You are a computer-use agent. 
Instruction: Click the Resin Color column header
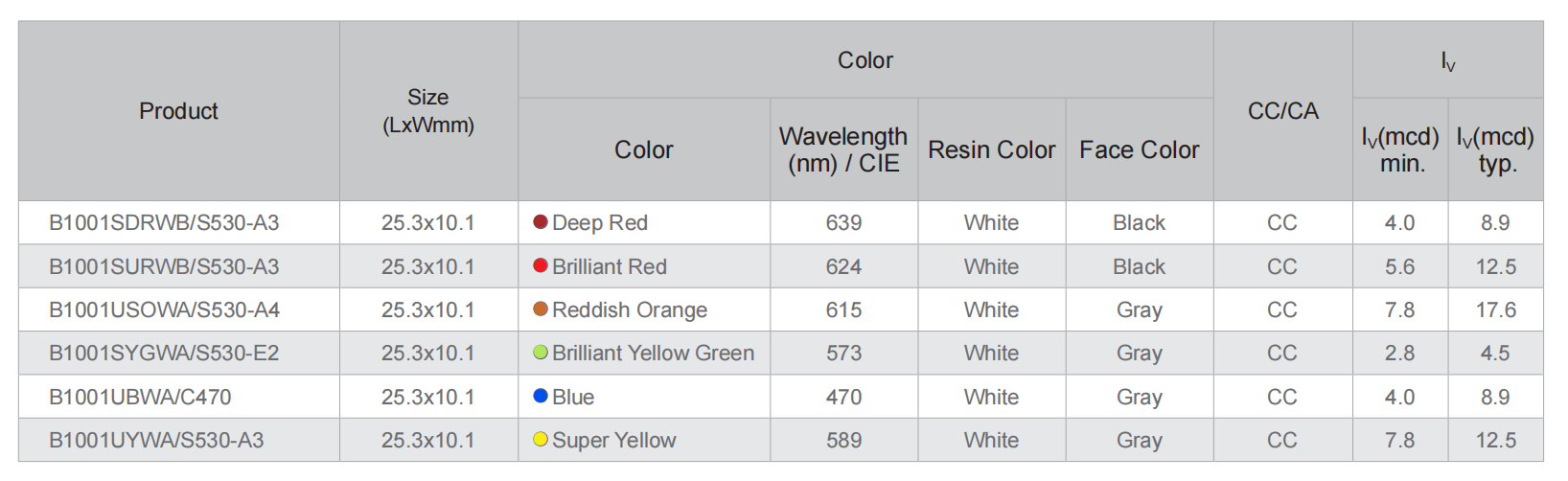tap(992, 149)
